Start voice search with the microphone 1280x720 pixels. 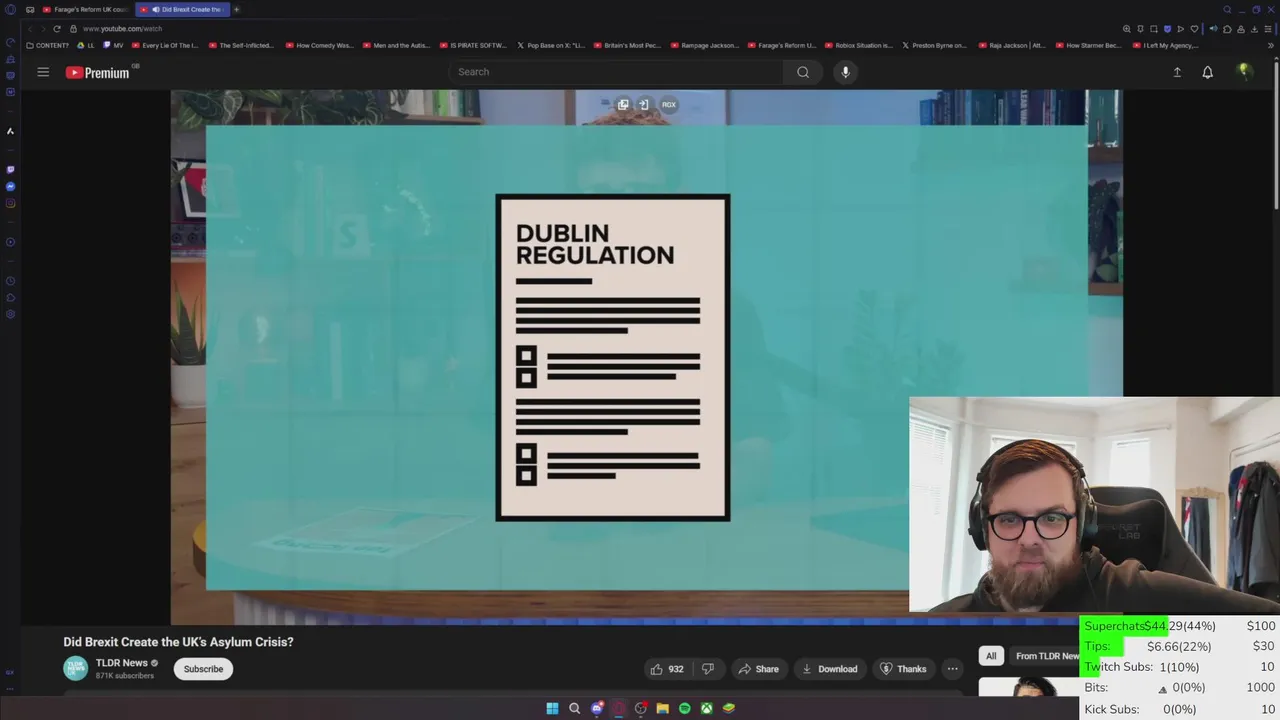[x=845, y=72]
